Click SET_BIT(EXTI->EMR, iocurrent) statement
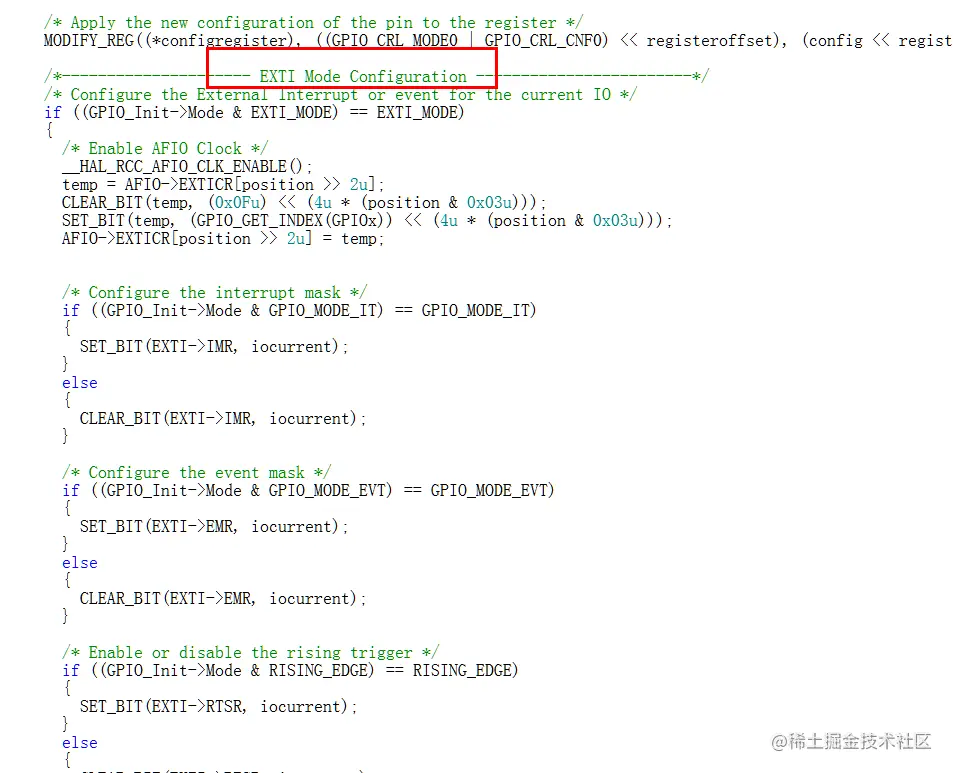This screenshot has width=953, height=773. pos(214,526)
